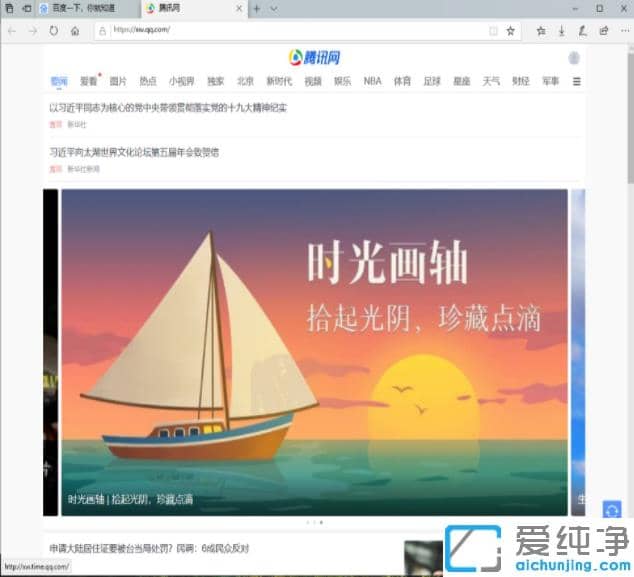Select the 北京 navigation tab
634x577 pixels.
tap(245, 81)
